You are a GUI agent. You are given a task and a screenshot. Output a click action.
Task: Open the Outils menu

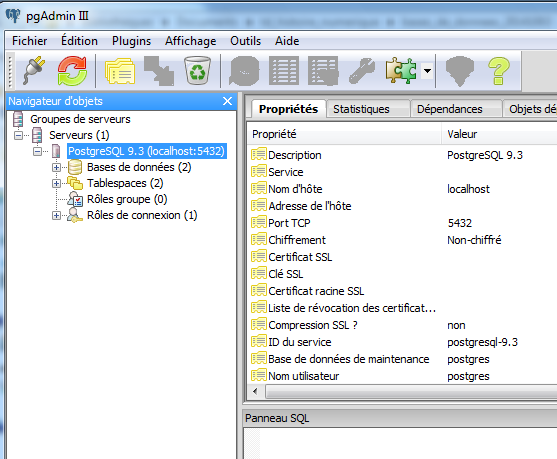coord(245,41)
